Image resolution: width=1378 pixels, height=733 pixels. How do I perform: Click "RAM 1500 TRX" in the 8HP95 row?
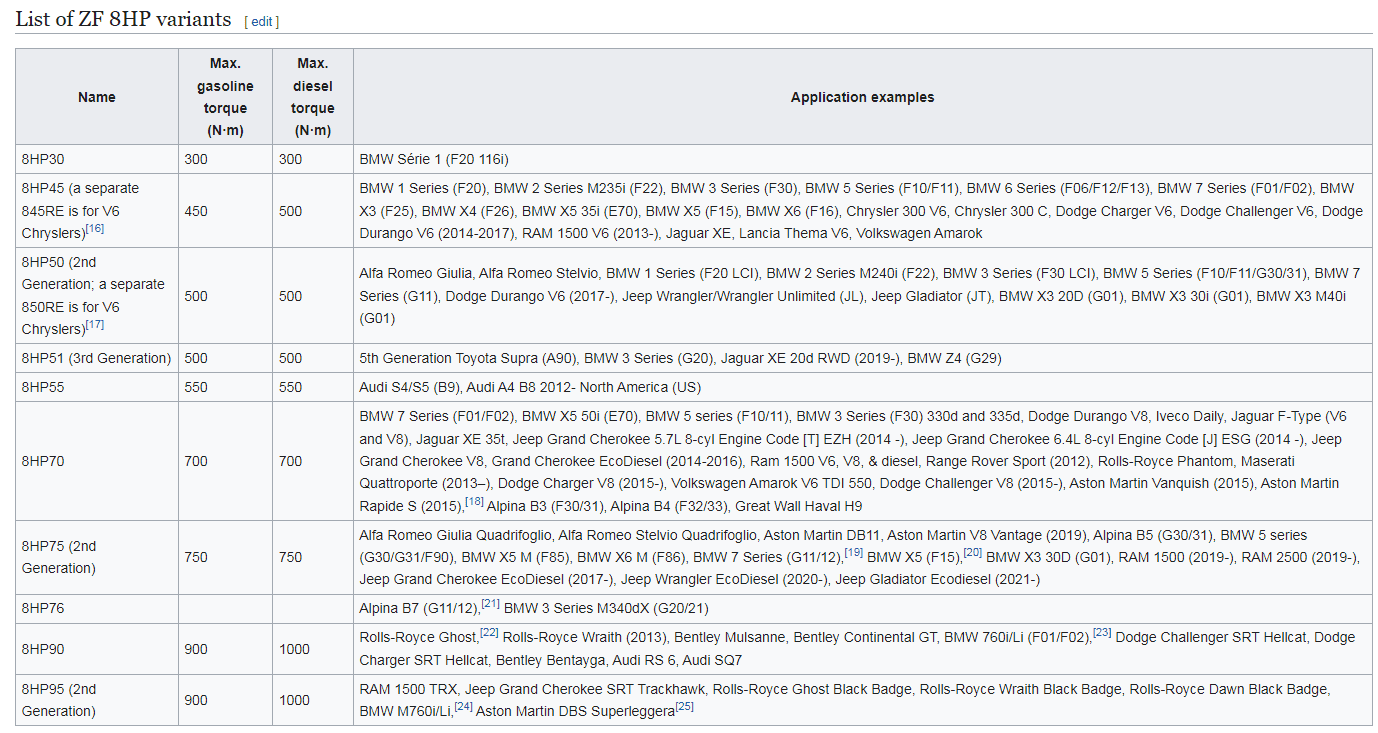[x=408, y=689]
